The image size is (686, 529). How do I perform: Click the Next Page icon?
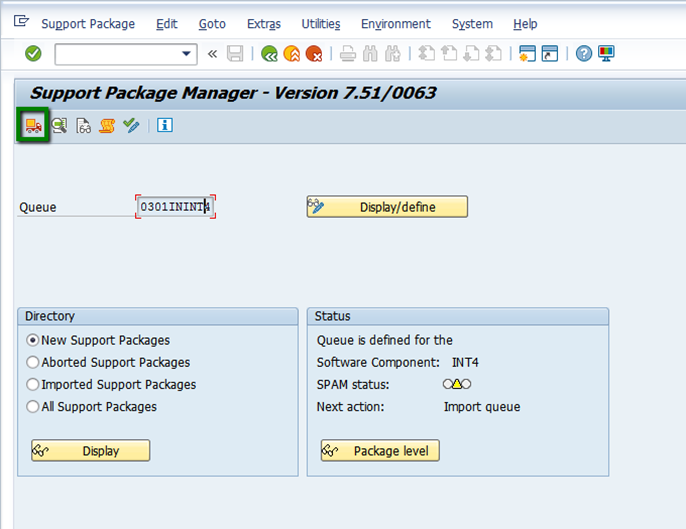click(471, 54)
